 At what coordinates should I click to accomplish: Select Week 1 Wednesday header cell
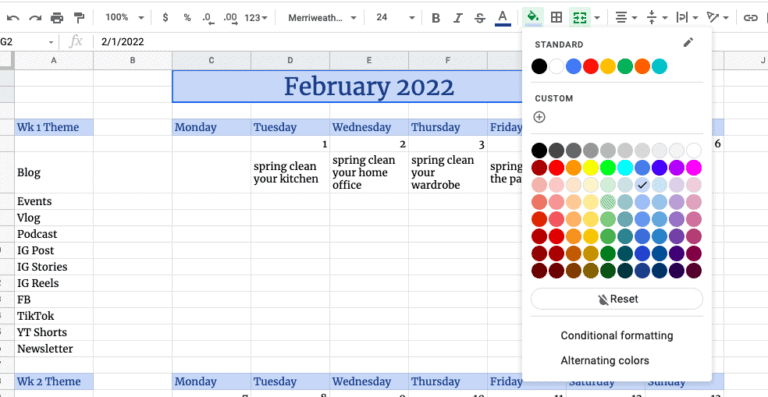click(369, 127)
